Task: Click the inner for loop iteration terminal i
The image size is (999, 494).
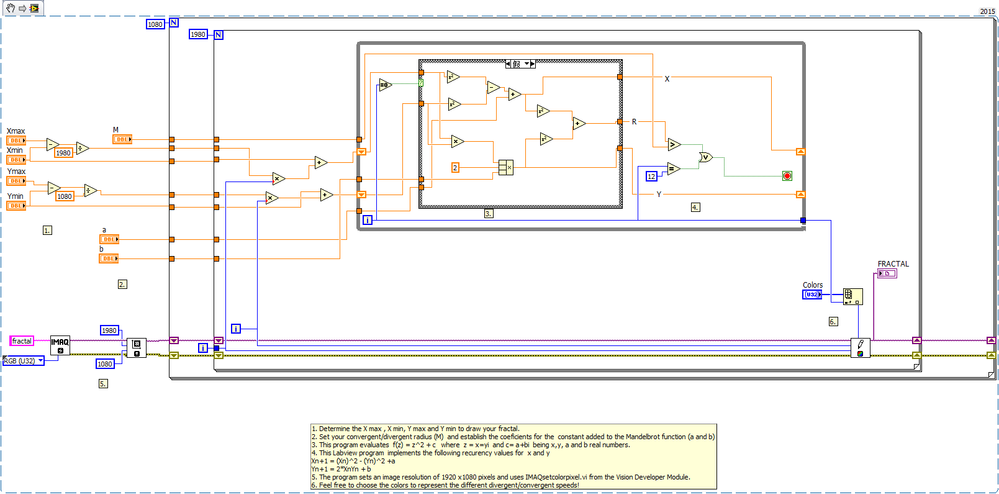Action: click(x=236, y=329)
